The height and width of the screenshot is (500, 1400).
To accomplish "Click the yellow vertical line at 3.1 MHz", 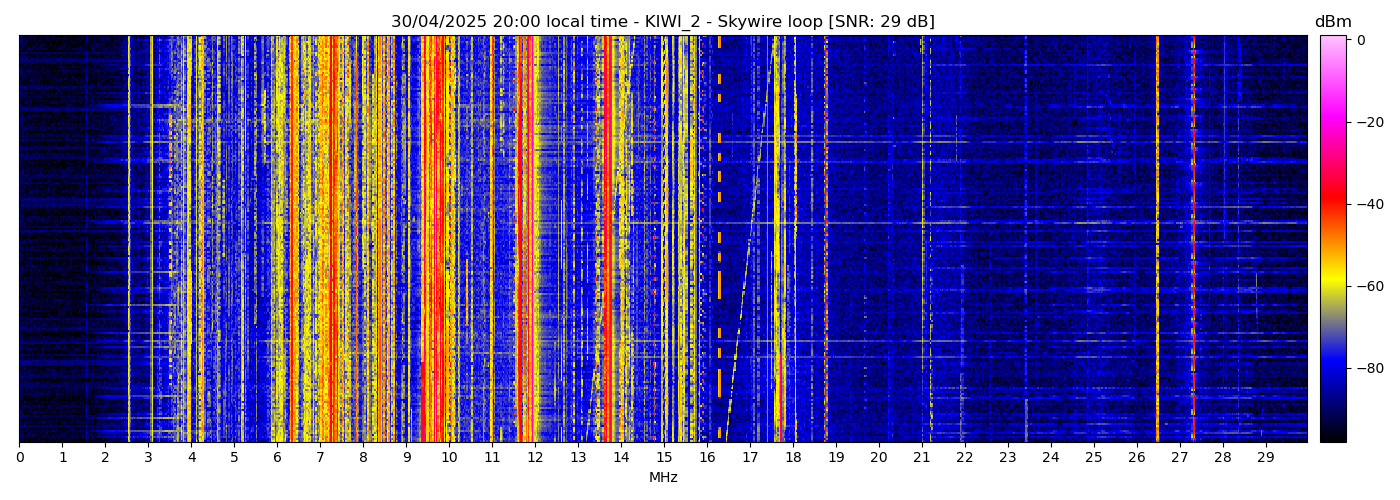I will (151, 240).
